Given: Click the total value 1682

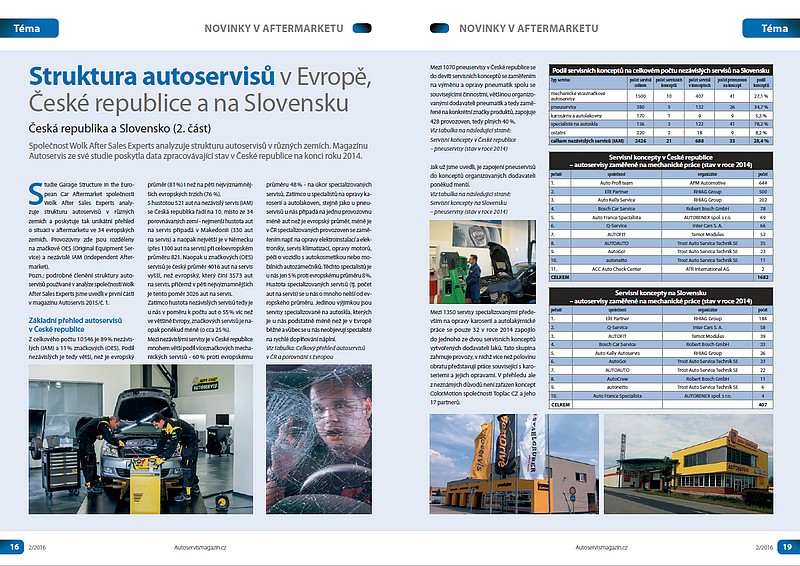Looking at the screenshot, I should tap(763, 277).
